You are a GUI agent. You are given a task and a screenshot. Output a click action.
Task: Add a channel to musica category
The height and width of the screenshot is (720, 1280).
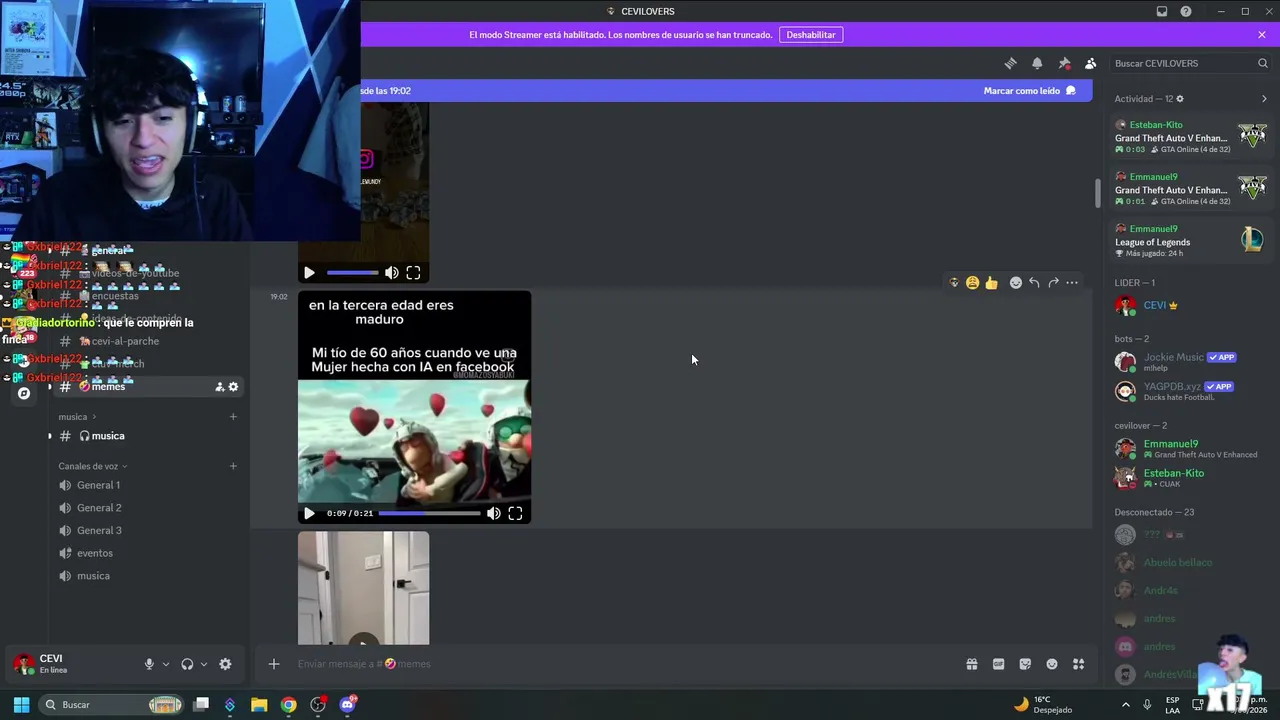click(233, 417)
